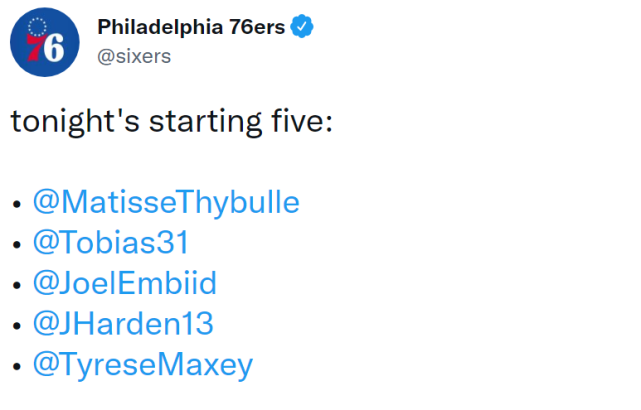Click the bullet before @MatisseThybulle
The width and height of the screenshot is (641, 410).
click(x=16, y=204)
